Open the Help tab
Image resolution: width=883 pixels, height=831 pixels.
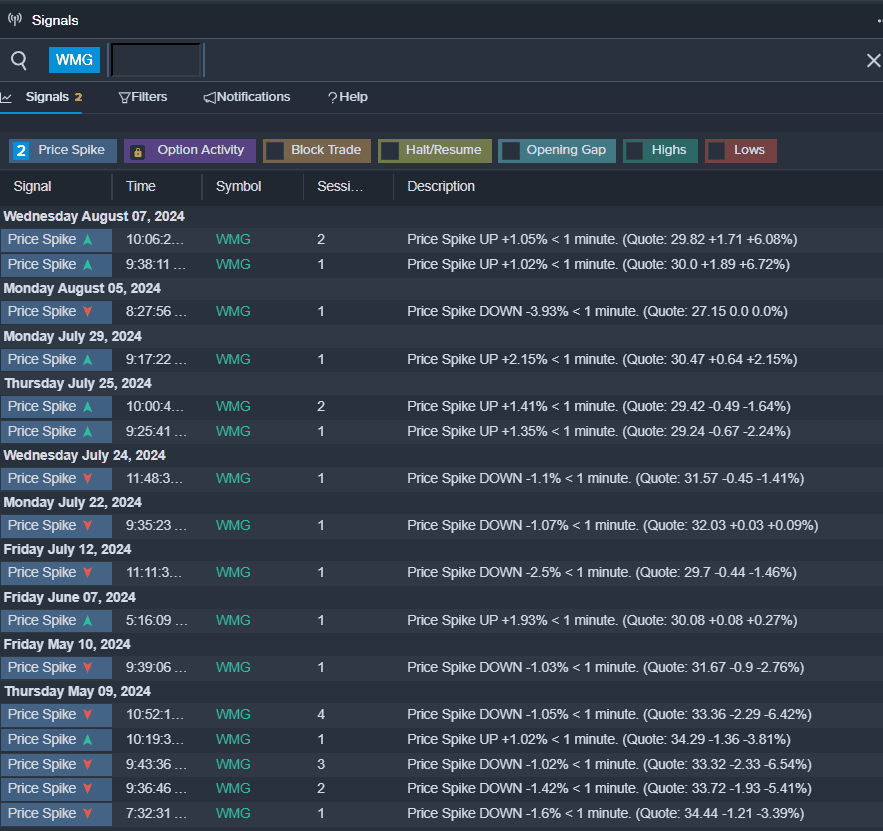point(347,97)
